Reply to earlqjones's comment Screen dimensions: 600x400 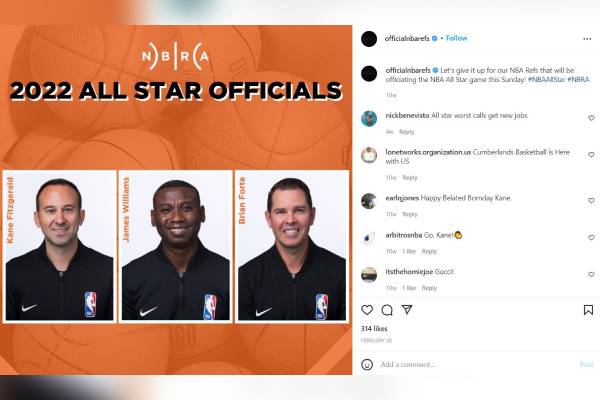click(x=409, y=214)
